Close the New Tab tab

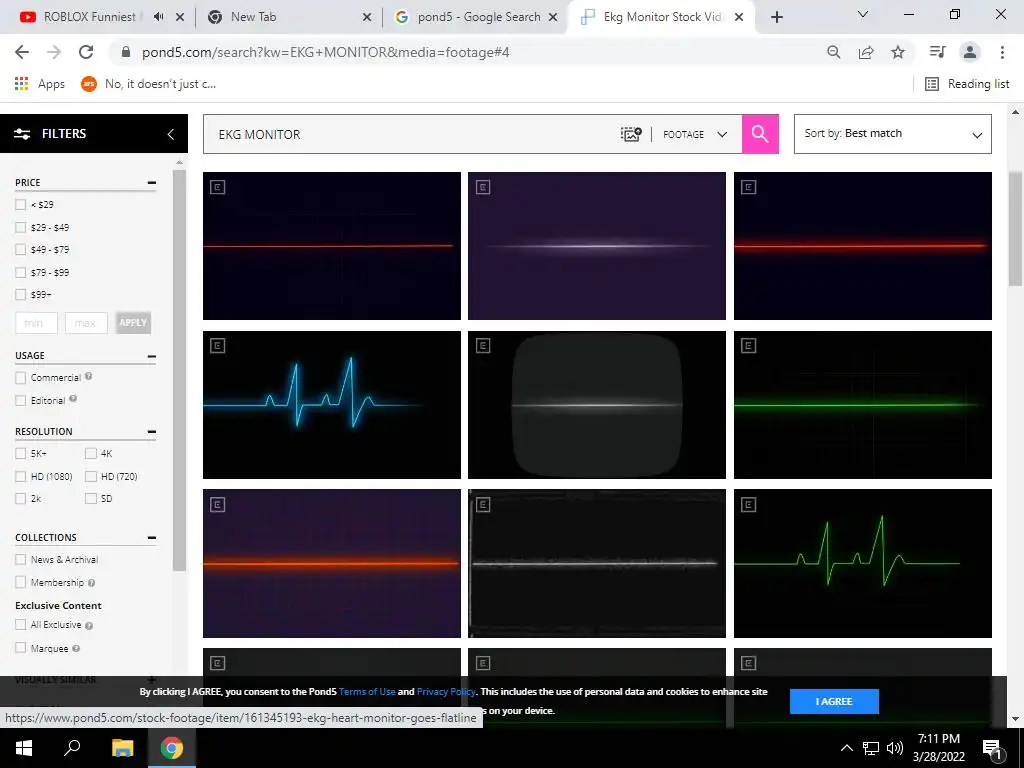(x=367, y=17)
